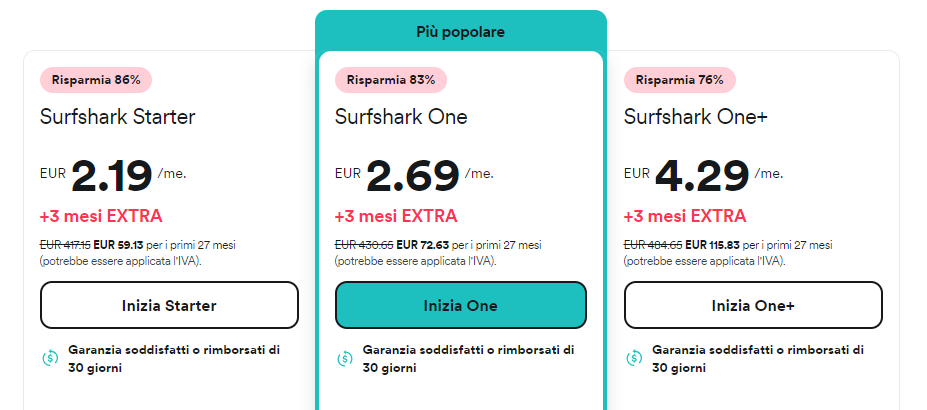Viewport: 927px width, 410px height.
Task: Click the EUR 4.29 monthly price
Action: point(700,175)
